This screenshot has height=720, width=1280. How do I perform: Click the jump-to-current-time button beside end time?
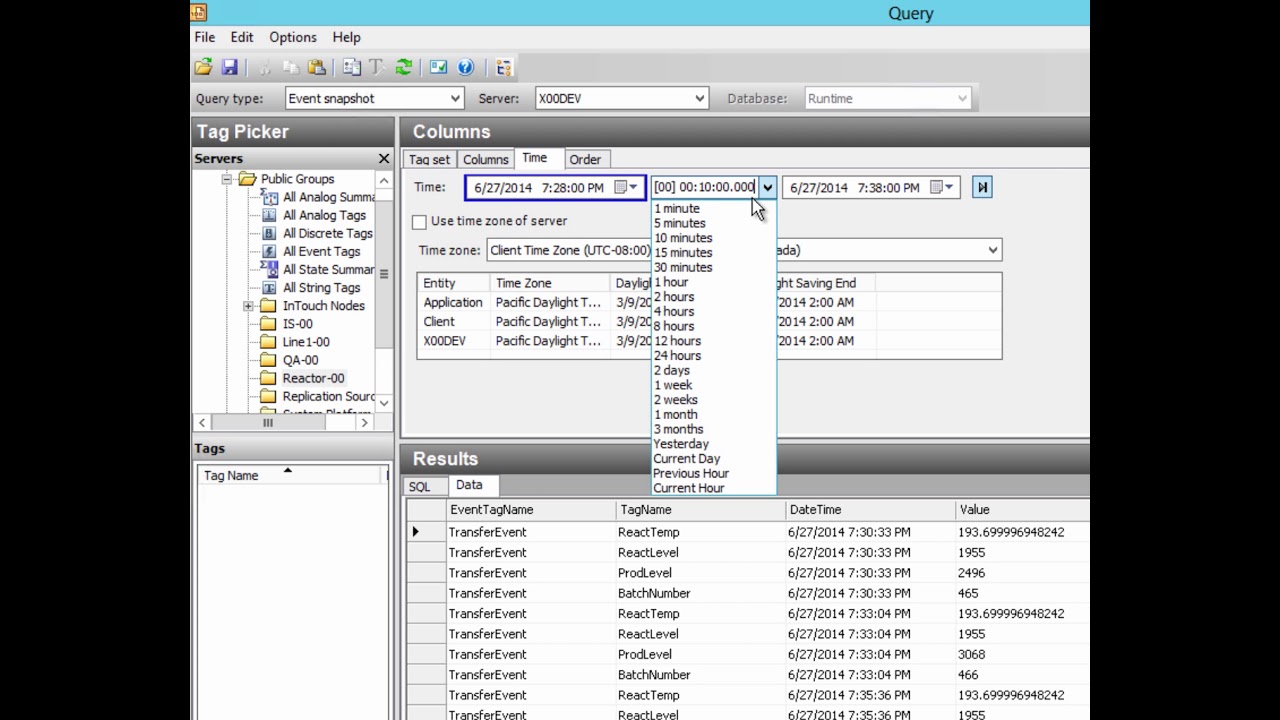(x=982, y=187)
